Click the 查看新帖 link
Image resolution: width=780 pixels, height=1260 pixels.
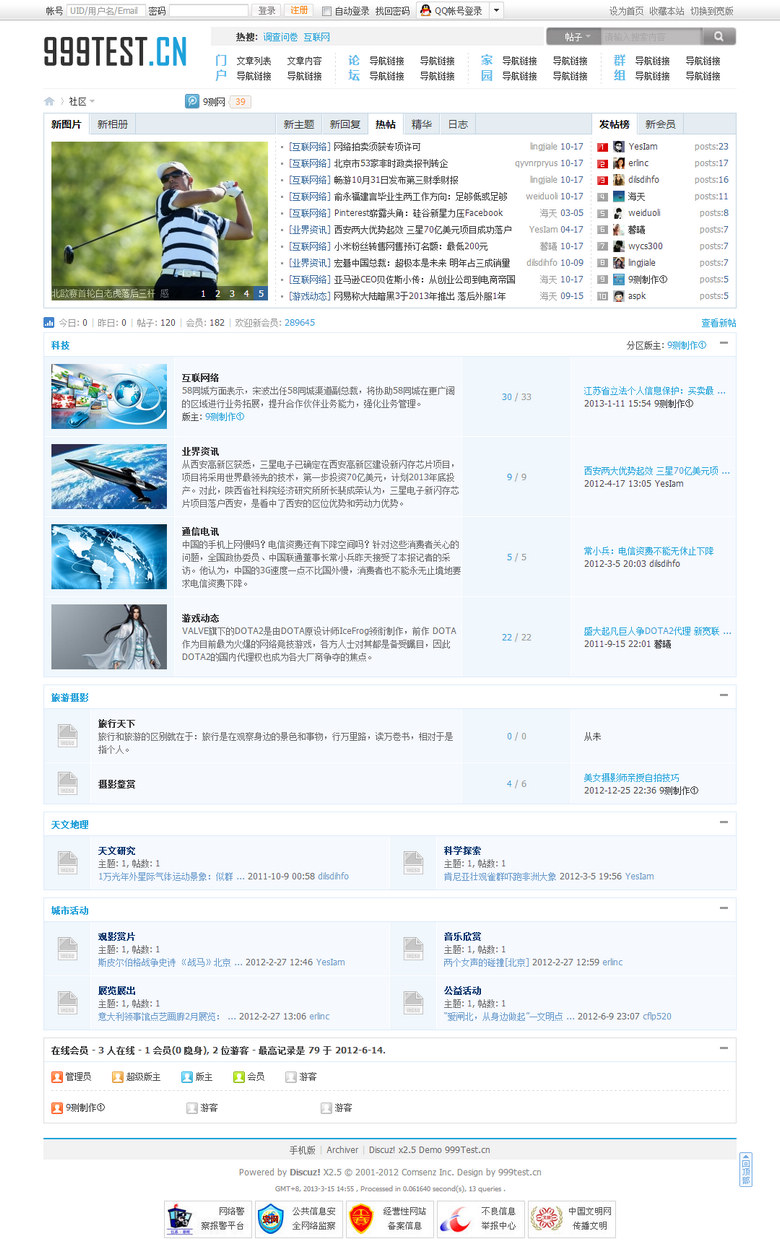pos(718,323)
